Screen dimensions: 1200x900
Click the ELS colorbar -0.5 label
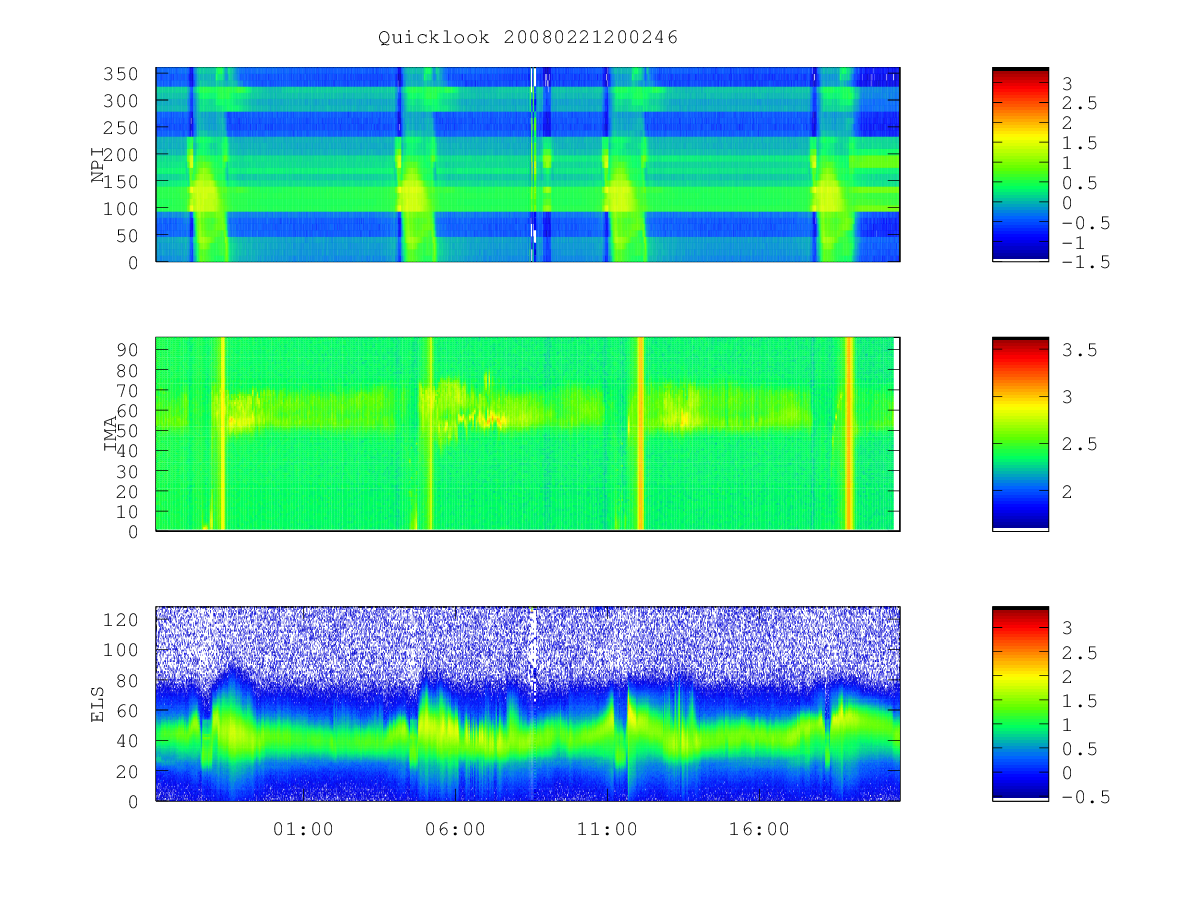(x=1086, y=797)
